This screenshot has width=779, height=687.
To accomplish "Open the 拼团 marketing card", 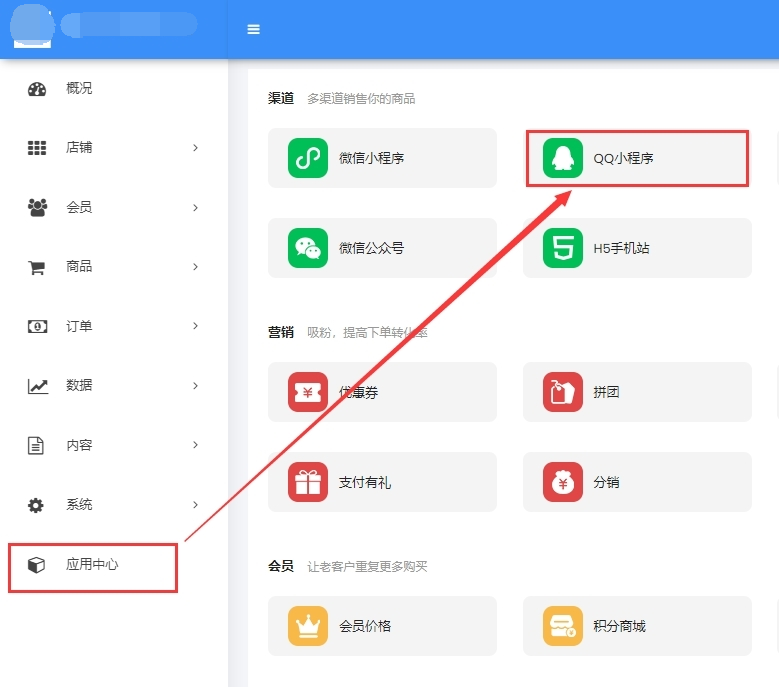I will [x=637, y=392].
